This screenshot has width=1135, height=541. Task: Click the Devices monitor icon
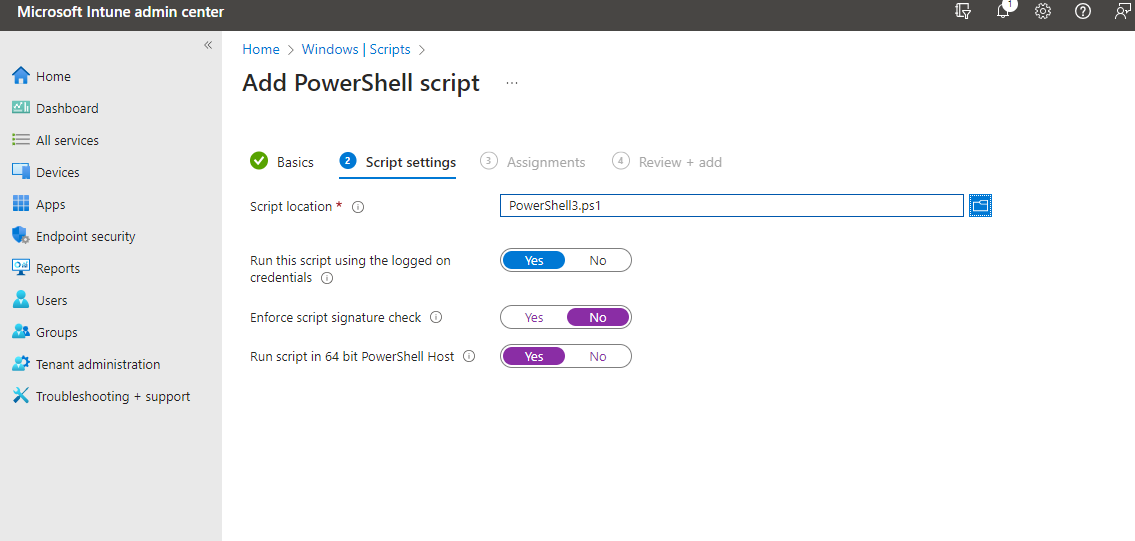tap(21, 172)
